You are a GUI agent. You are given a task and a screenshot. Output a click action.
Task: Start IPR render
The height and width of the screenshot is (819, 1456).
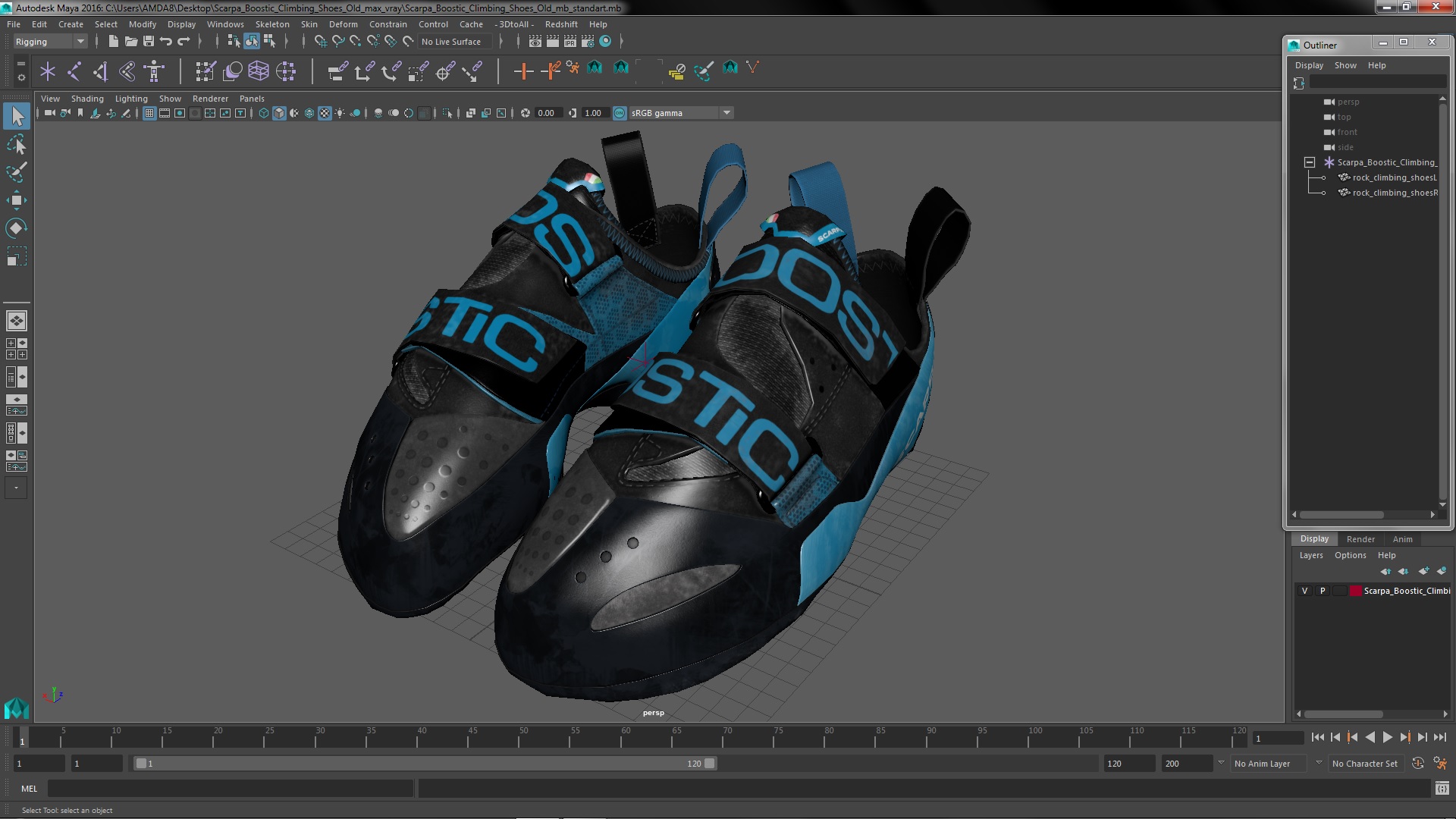pos(570,42)
